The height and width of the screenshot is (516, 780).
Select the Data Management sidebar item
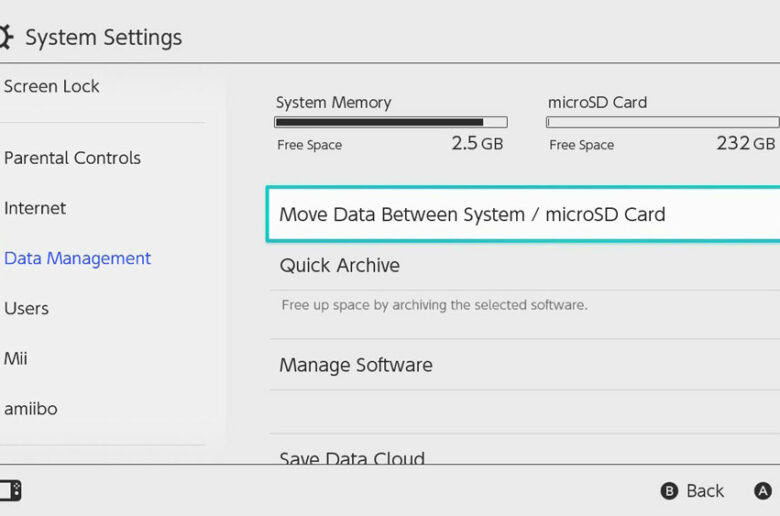tap(77, 258)
